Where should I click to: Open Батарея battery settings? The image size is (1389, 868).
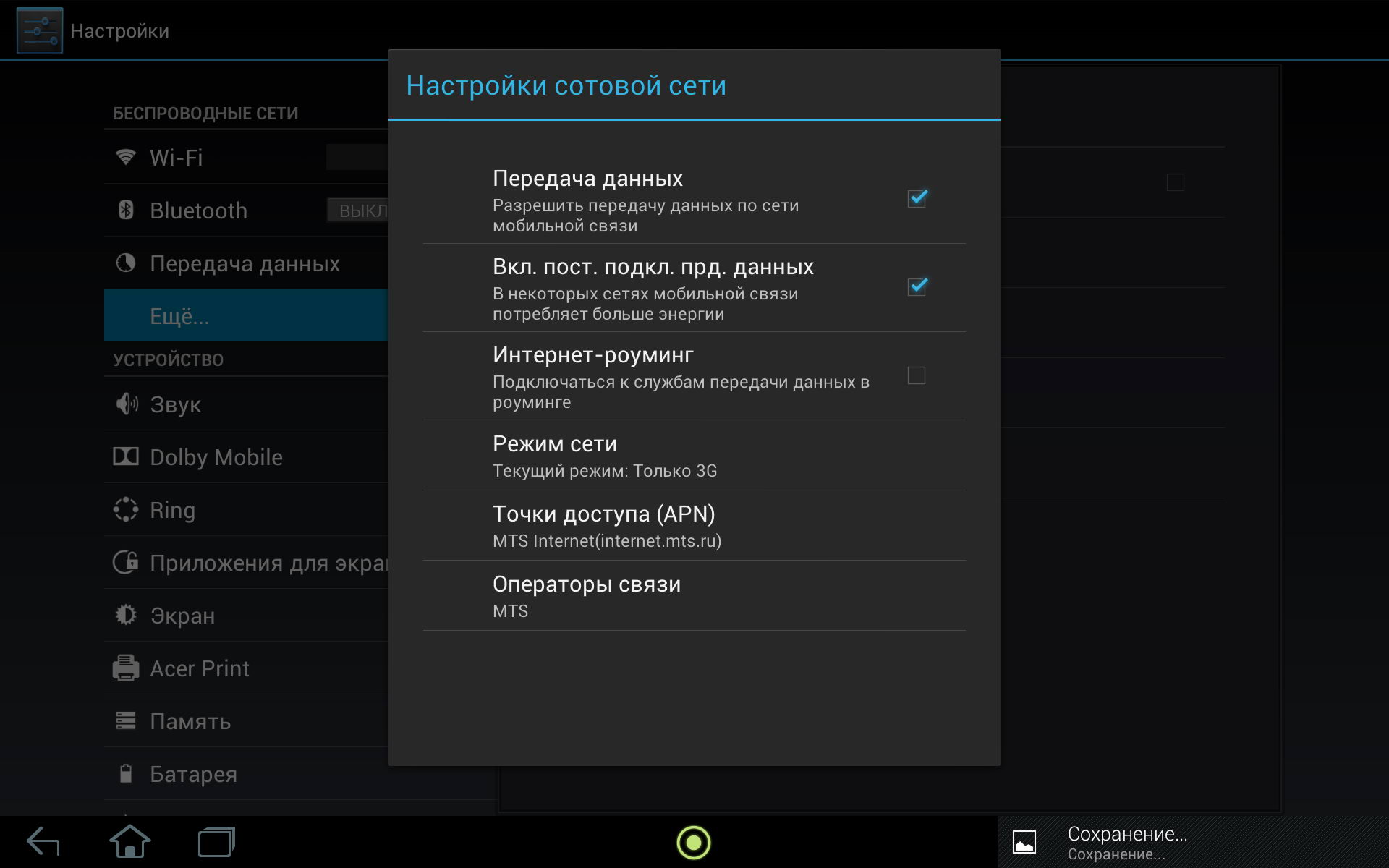pyautogui.click(x=246, y=773)
